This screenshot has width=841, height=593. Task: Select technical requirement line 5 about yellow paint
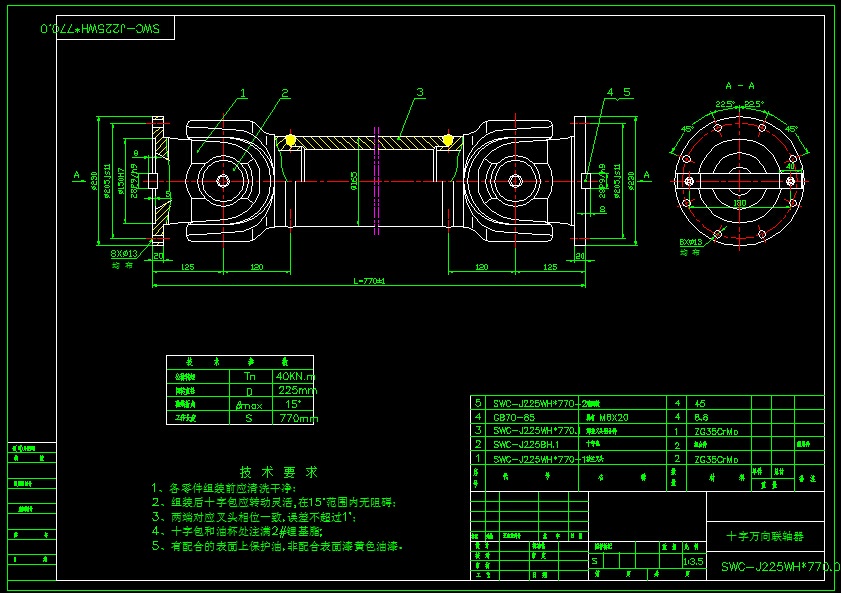click(277, 546)
